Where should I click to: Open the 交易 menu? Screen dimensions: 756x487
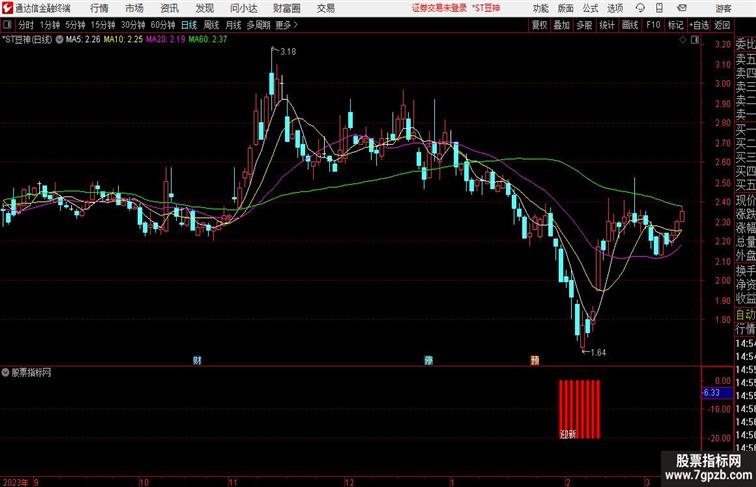(x=325, y=8)
